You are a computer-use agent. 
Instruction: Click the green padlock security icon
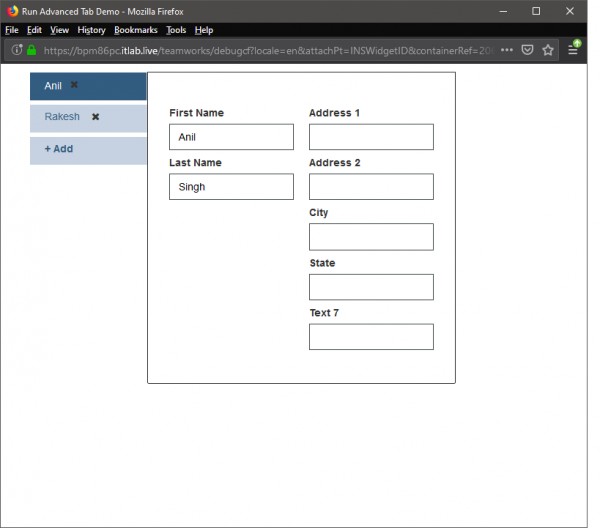tap(32, 50)
